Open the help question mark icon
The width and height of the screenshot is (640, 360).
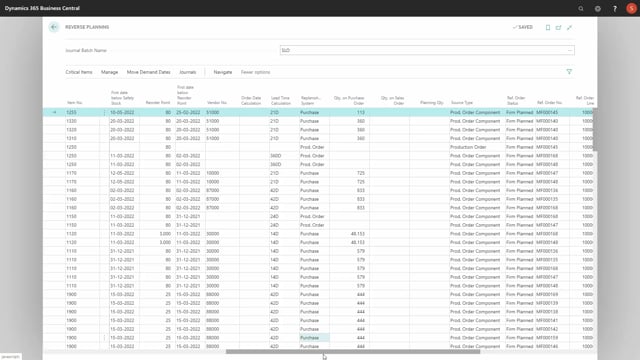[x=615, y=9]
